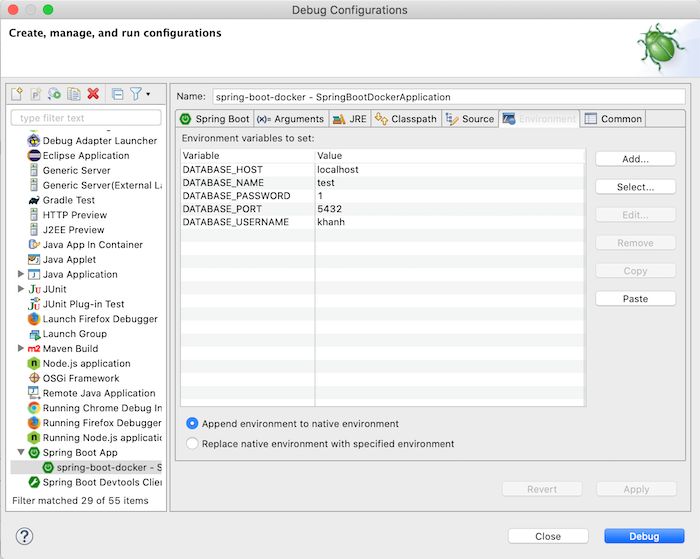This screenshot has height=559, width=700.
Task: Open the Source tab
Action: coord(470,119)
